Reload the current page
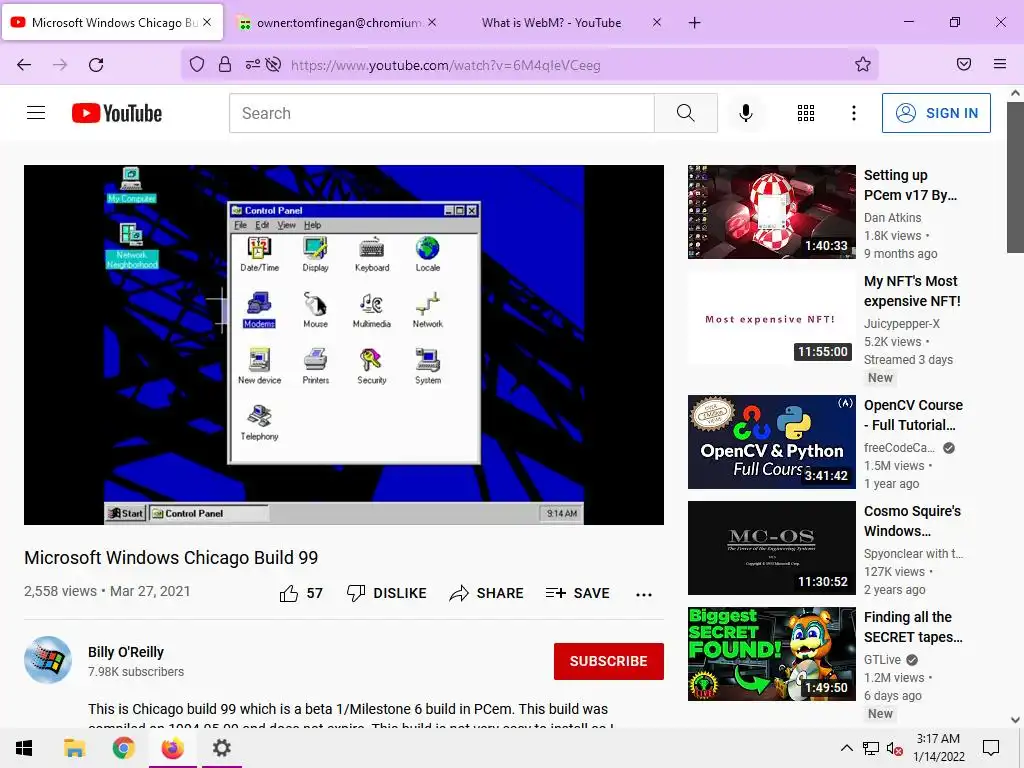The height and width of the screenshot is (768, 1024). coord(96,64)
